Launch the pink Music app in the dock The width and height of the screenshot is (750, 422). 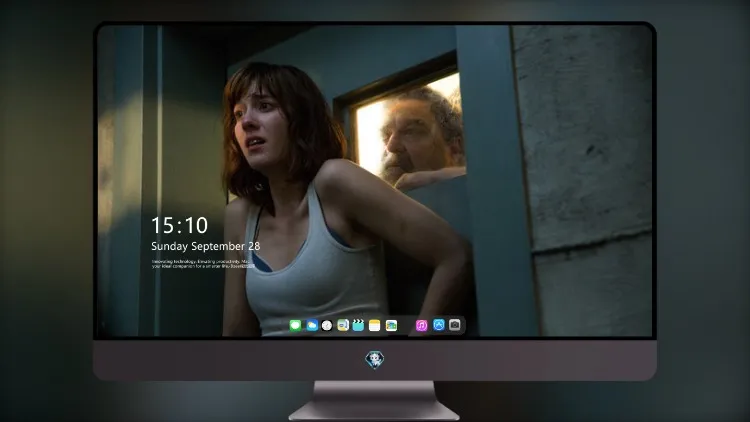point(421,326)
